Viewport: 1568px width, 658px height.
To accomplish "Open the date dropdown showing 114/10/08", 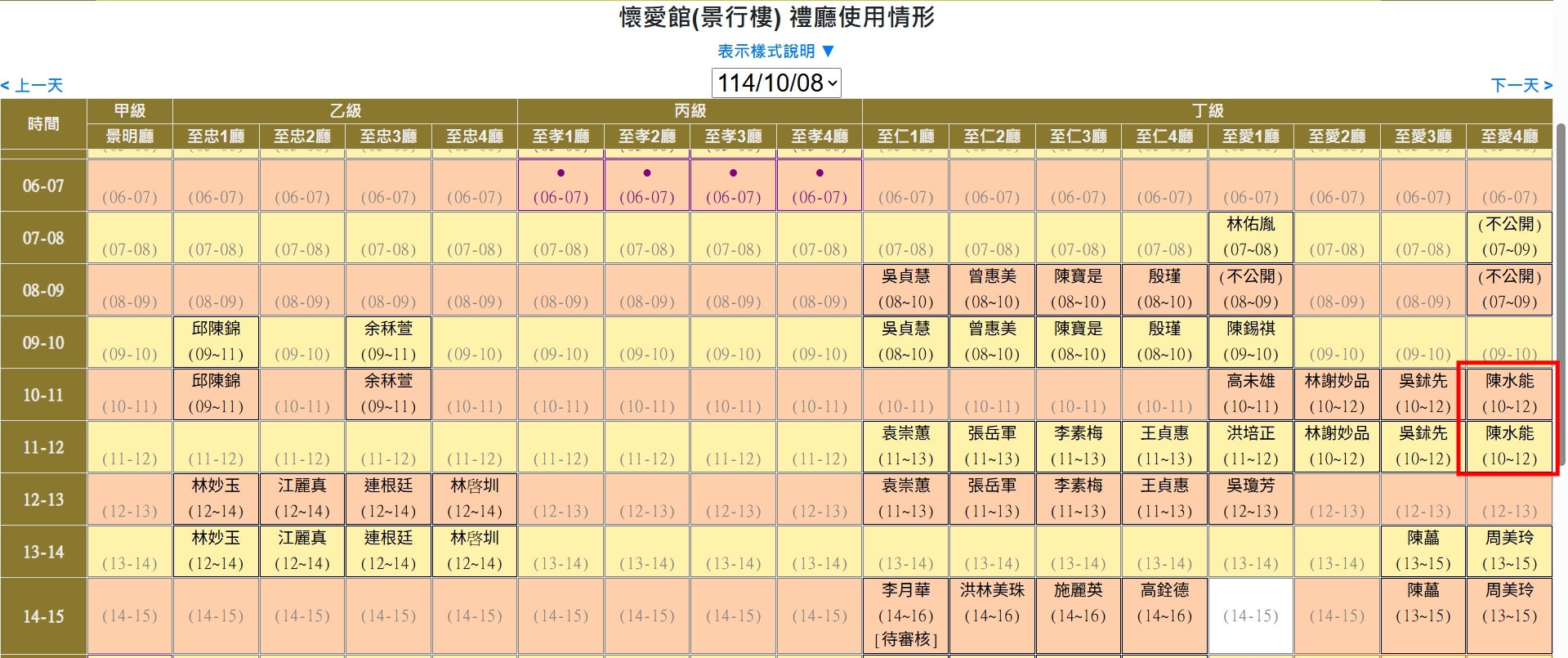I will click(x=776, y=83).
